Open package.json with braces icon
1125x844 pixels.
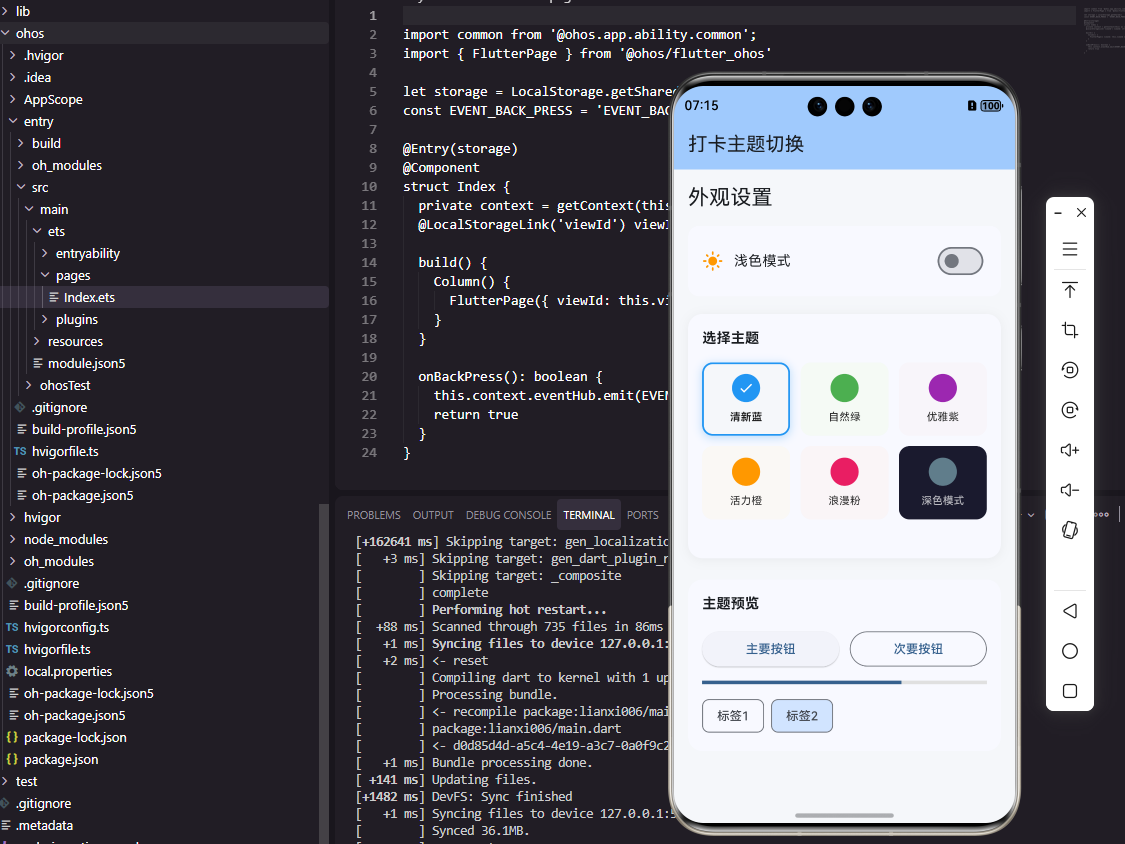pyautogui.click(x=61, y=759)
